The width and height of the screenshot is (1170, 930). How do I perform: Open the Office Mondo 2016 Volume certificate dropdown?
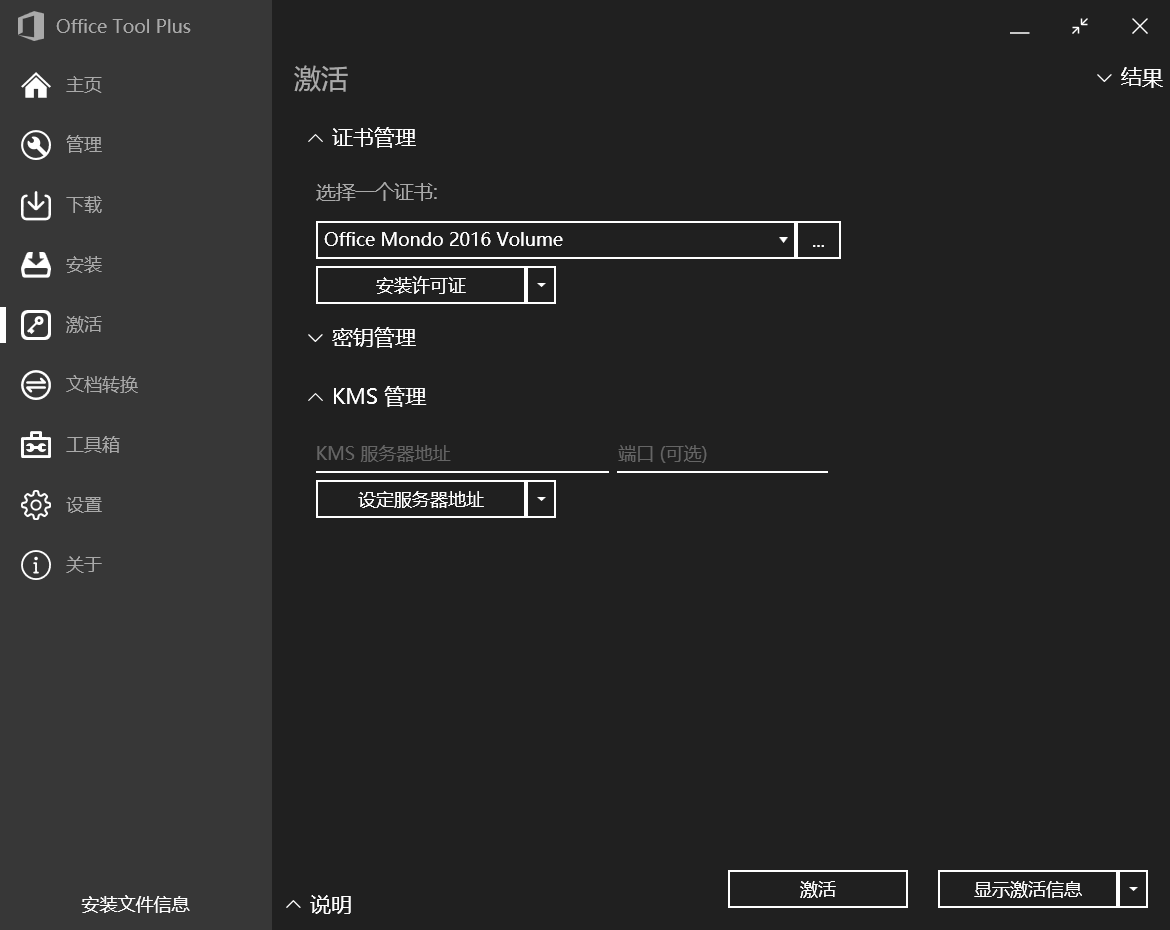point(556,240)
